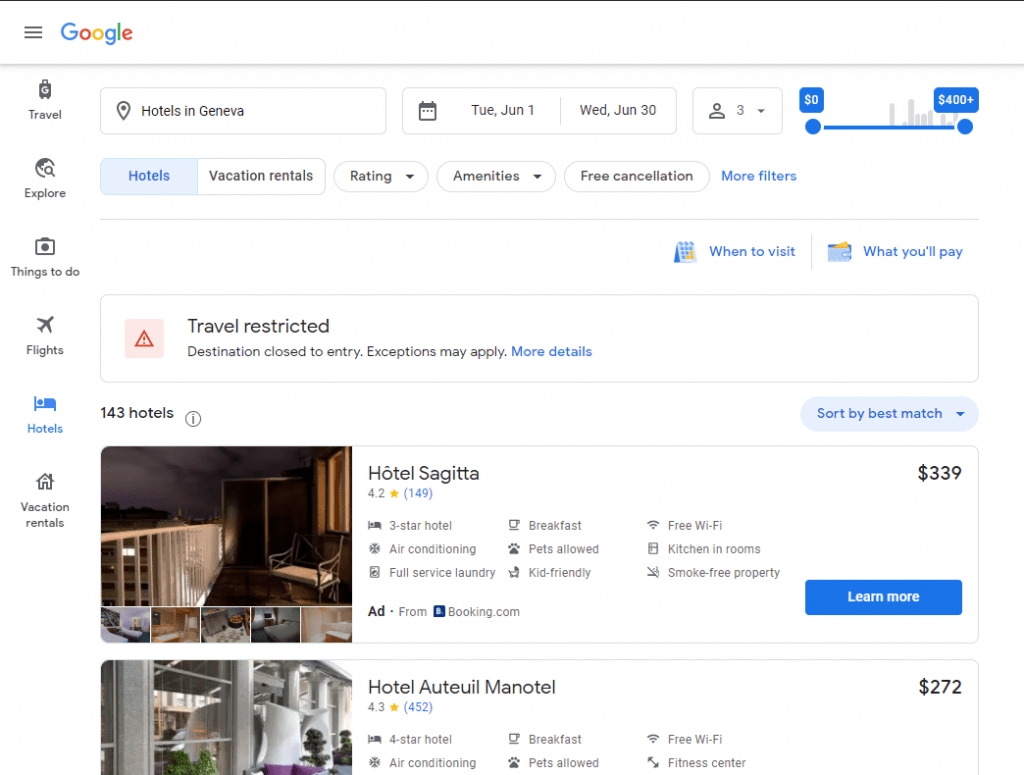Click the Wed, Jun 30 check-out date
The width and height of the screenshot is (1024, 775).
click(618, 110)
